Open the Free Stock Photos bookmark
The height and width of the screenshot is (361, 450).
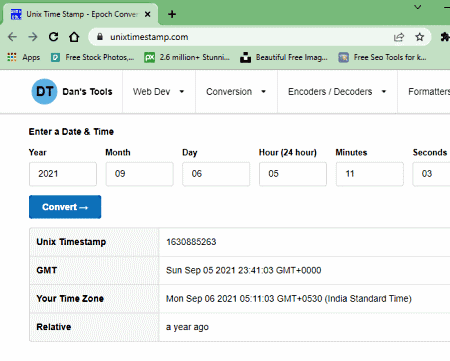pyautogui.click(x=92, y=57)
